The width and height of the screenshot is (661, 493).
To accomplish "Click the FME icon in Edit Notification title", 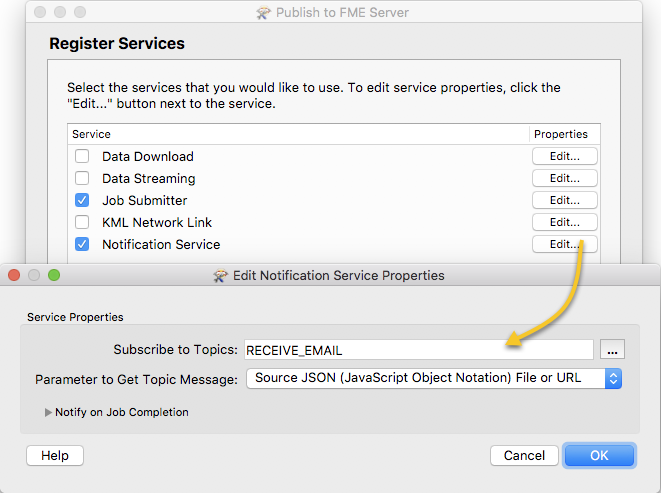I will point(220,275).
